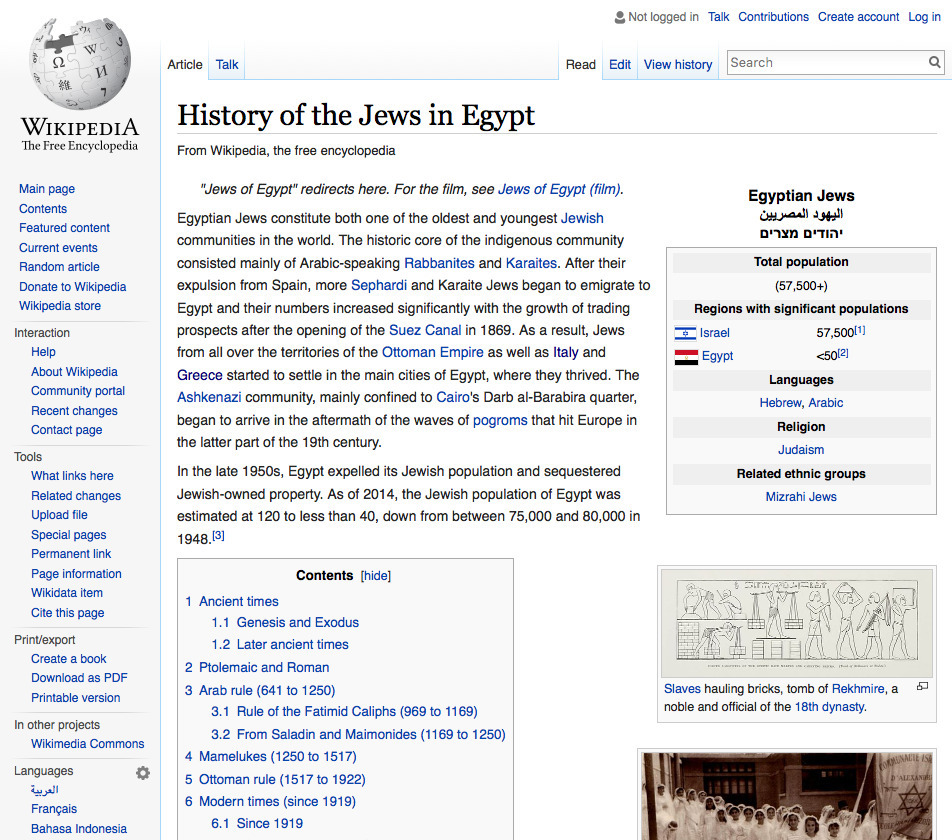Hide the Contents box
952x840 pixels.
pyautogui.click(x=375, y=575)
